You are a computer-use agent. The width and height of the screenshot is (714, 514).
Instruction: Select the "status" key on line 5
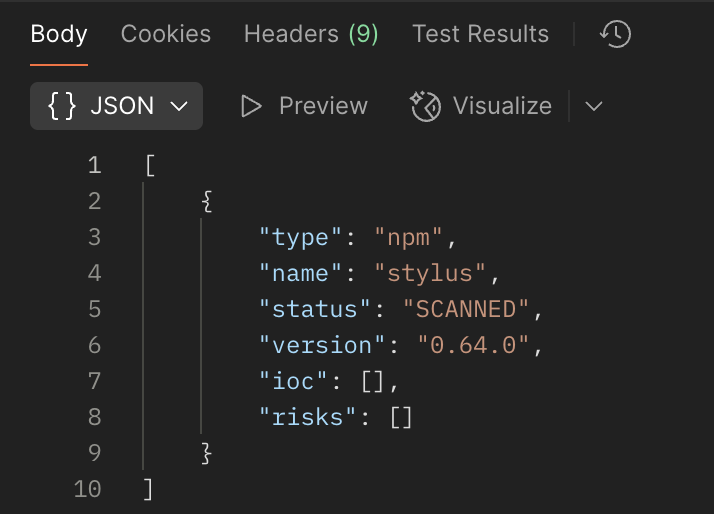pos(314,309)
